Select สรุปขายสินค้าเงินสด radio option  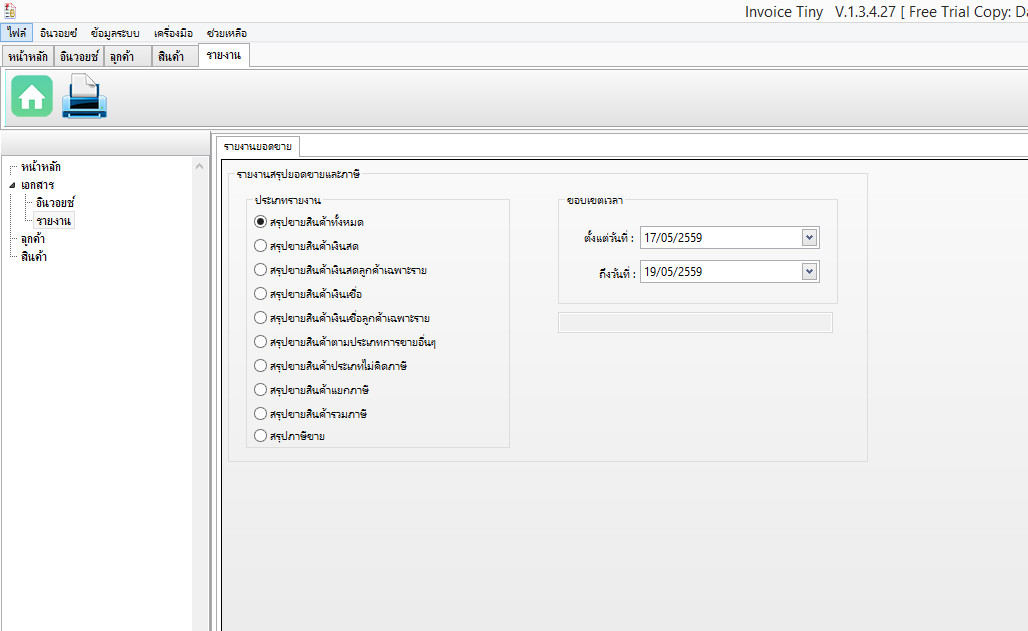(306, 246)
